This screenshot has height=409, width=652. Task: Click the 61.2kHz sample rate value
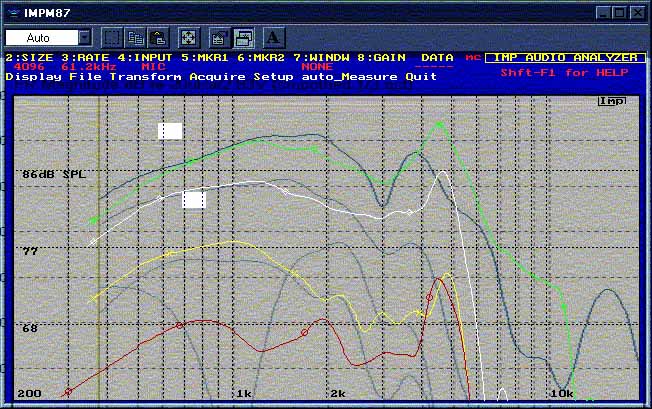pyautogui.click(x=89, y=67)
